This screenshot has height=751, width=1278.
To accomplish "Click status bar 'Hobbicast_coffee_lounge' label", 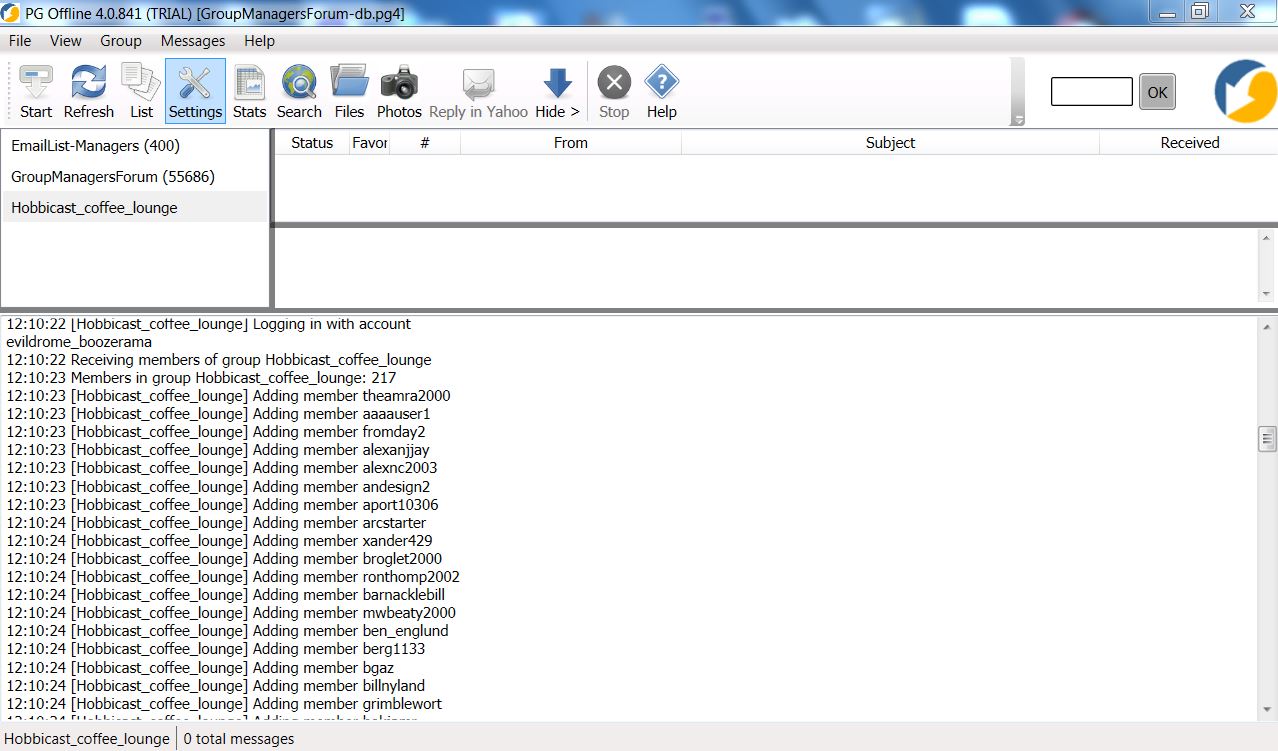I will coord(87,739).
